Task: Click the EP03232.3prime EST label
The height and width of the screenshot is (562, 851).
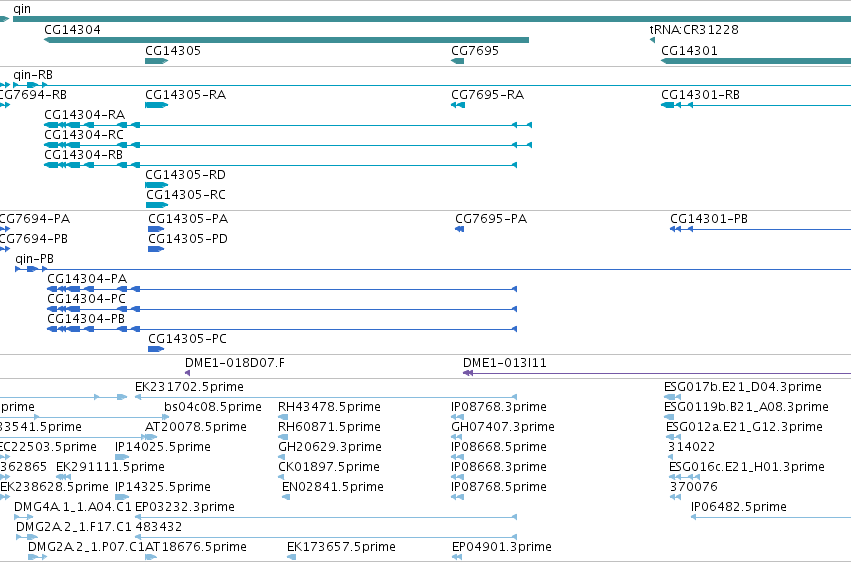Action: [185, 507]
